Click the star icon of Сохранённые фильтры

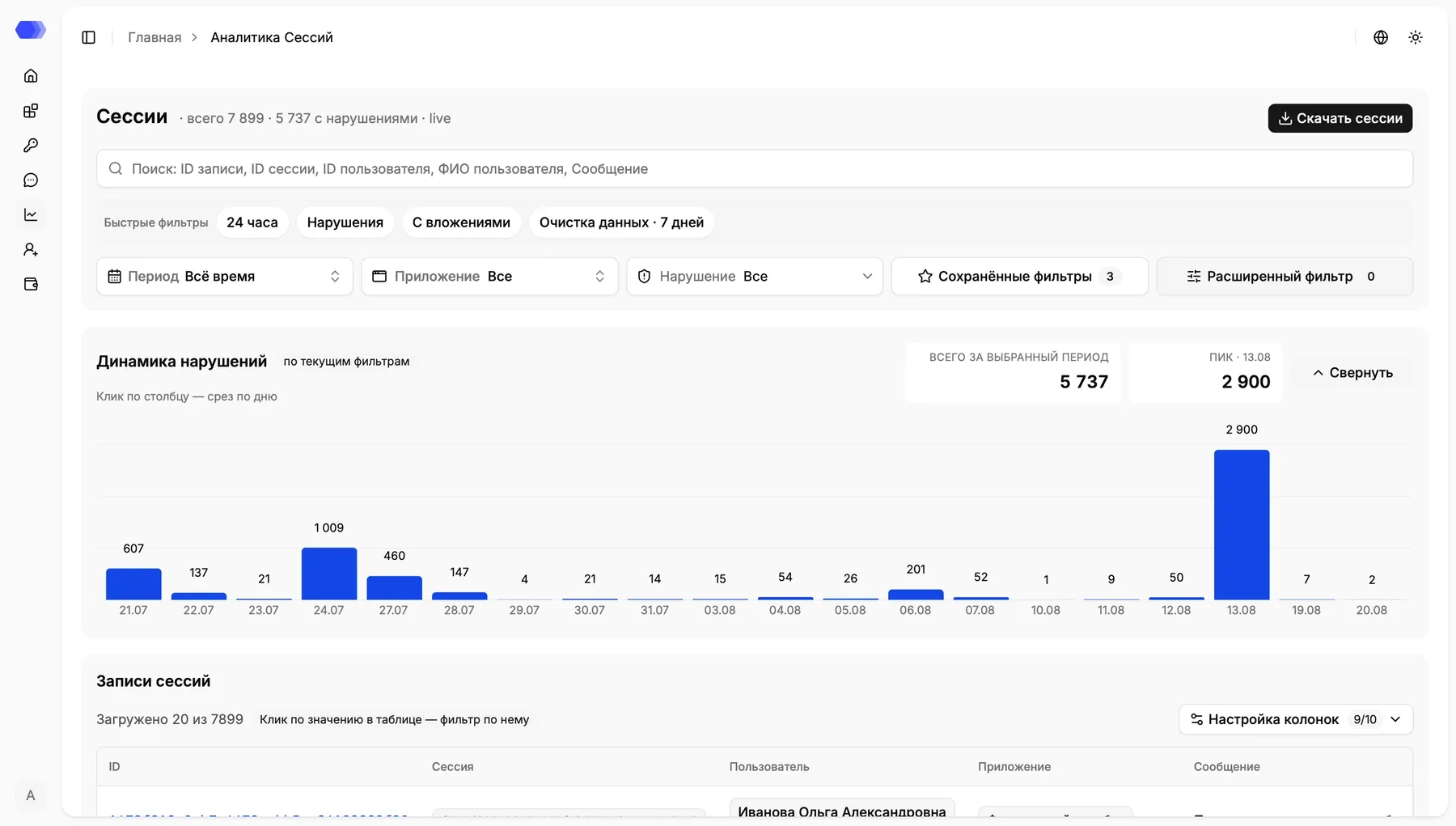(x=925, y=277)
